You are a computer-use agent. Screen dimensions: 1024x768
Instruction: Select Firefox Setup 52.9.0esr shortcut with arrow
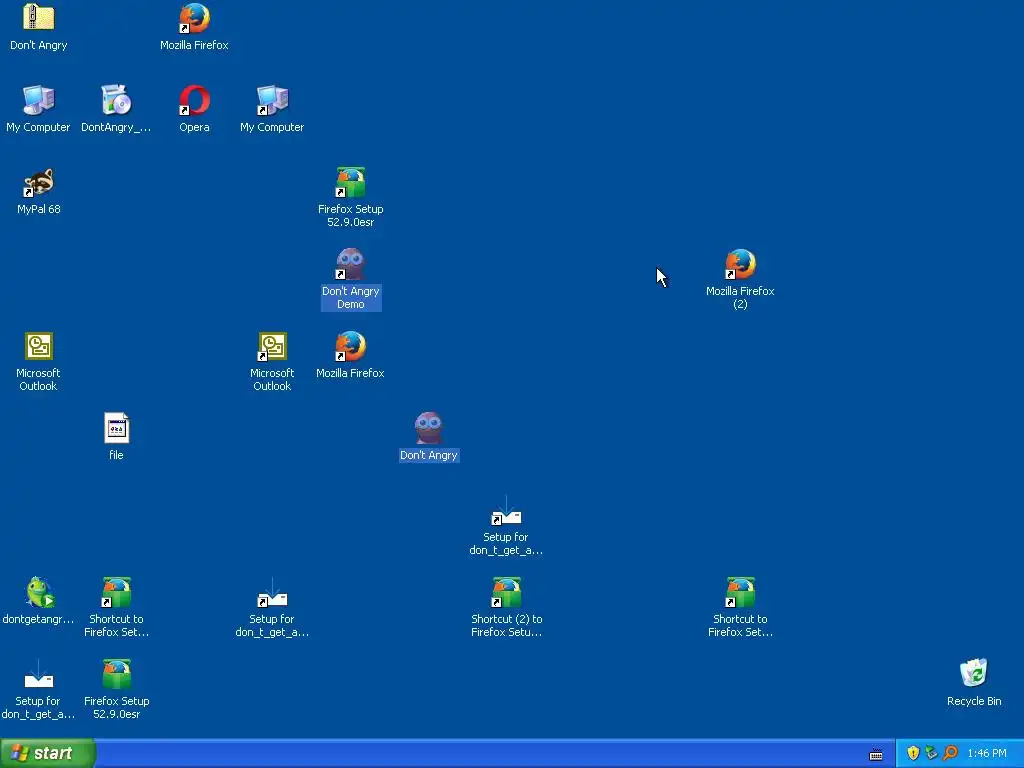tap(350, 182)
